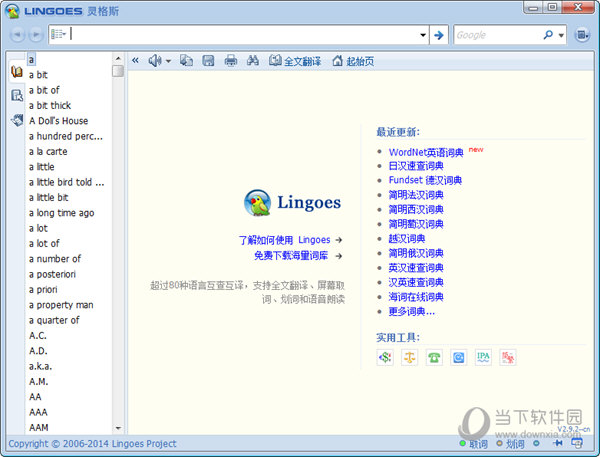The width and height of the screenshot is (600, 457).
Task: Click the Lingoes parrot logo in title bar
Action: tap(12, 11)
